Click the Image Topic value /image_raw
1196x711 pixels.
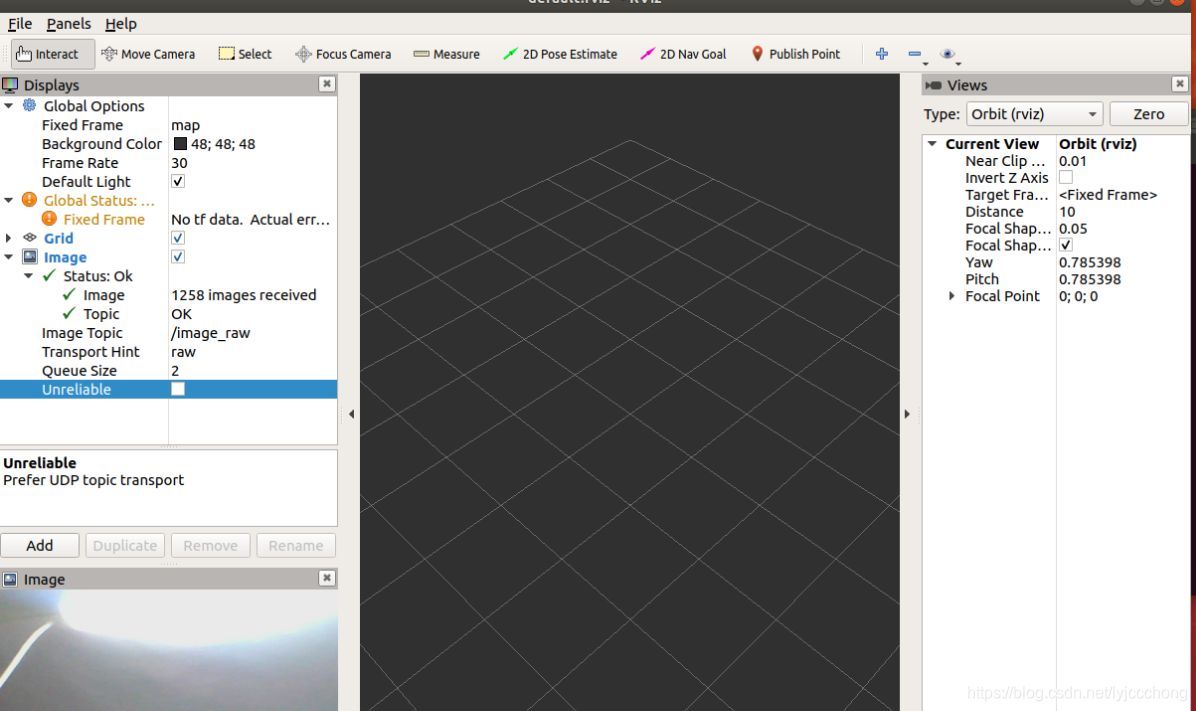[211, 333]
